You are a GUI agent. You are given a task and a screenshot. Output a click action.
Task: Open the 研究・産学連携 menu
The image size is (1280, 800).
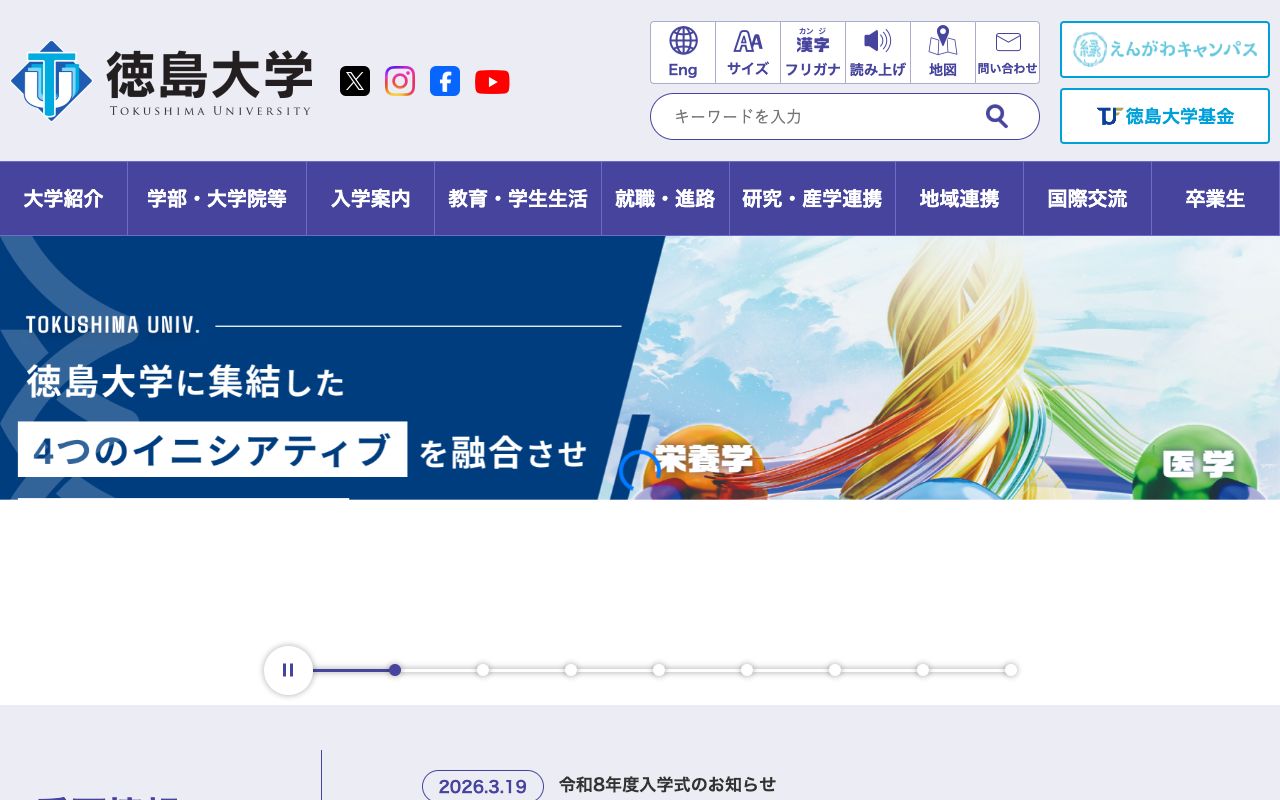(x=812, y=198)
